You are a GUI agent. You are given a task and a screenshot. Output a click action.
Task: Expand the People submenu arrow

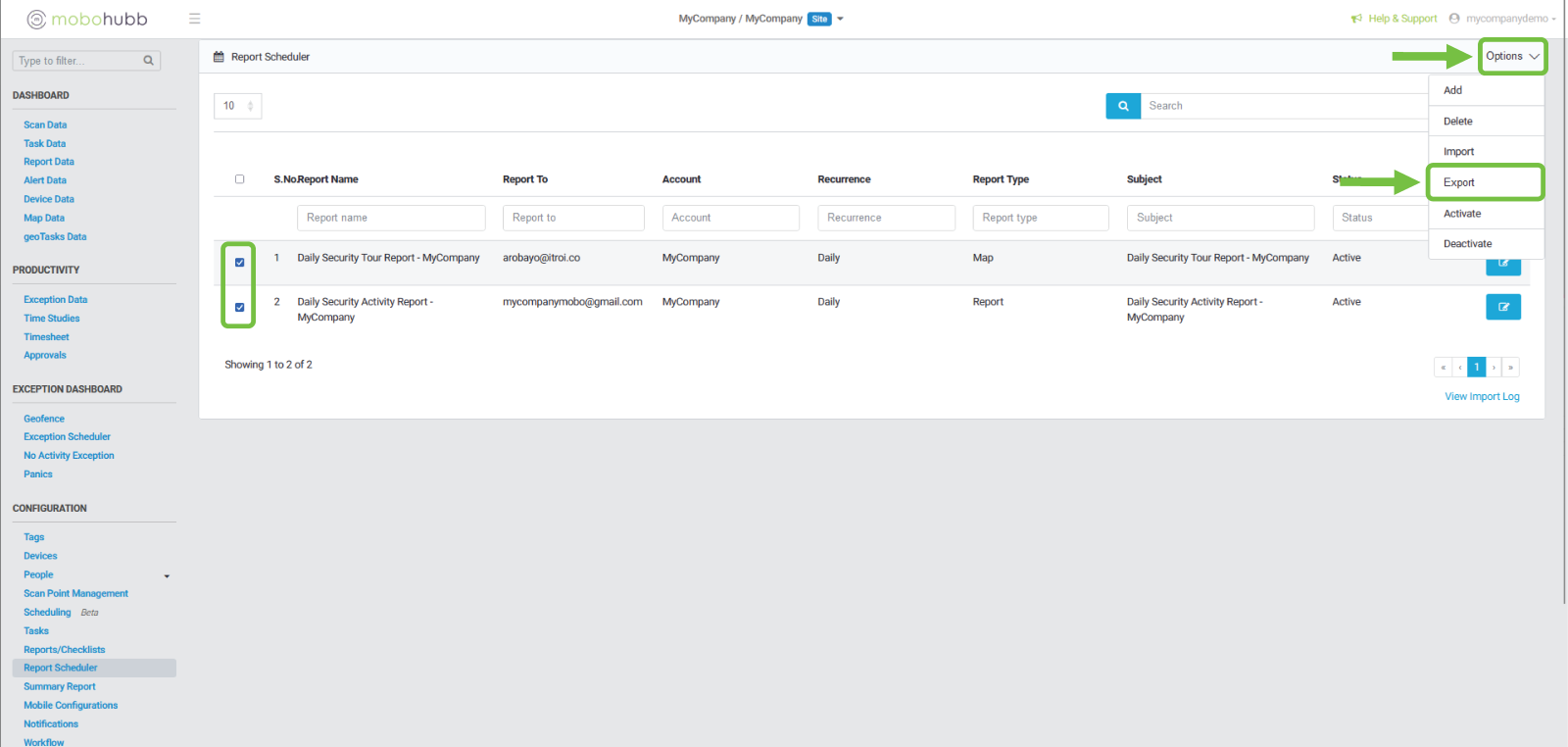click(x=167, y=576)
